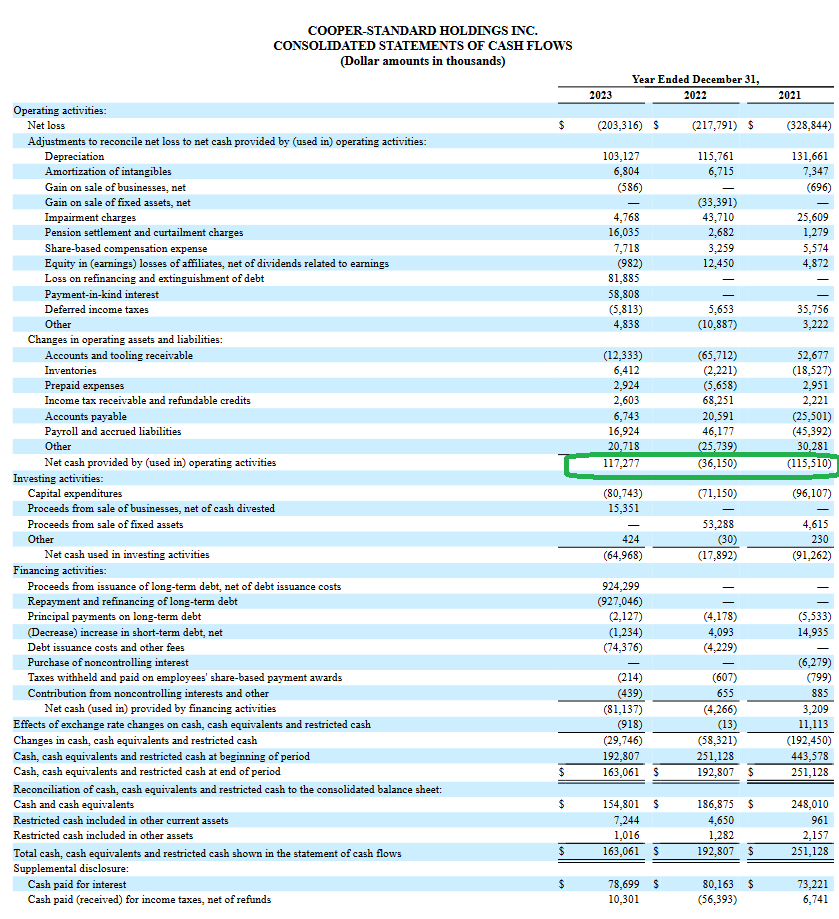This screenshot has width=839, height=919.
Task: Click the "COOPER-STANDARD HOLDINGS INC." title
Action: (x=422, y=30)
